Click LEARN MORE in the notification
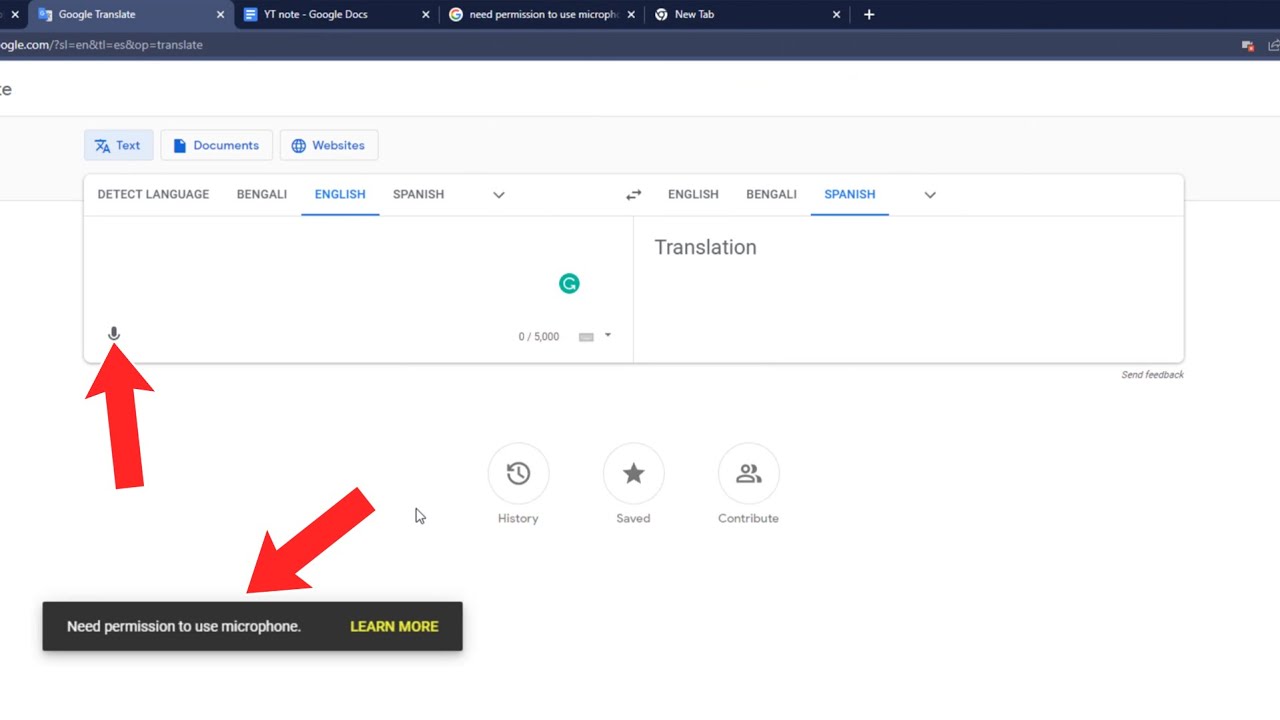Screen dimensions: 1280x720 394,626
